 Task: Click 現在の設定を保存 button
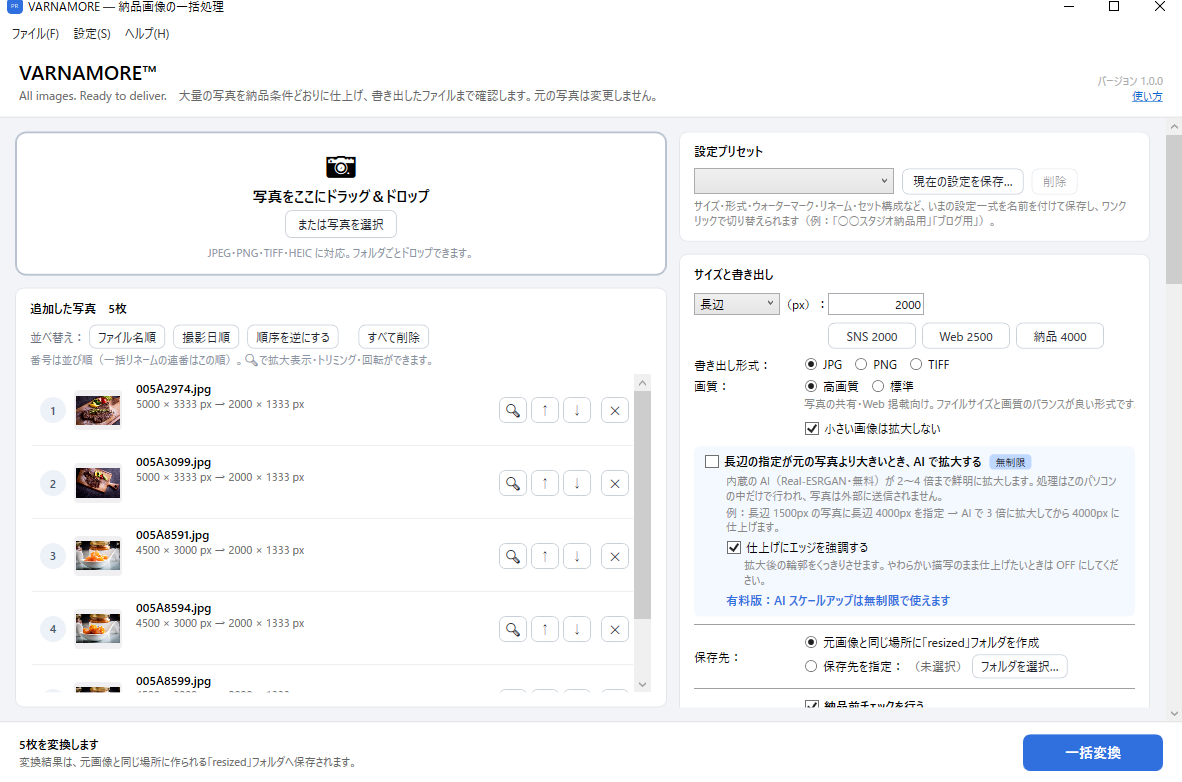[963, 181]
